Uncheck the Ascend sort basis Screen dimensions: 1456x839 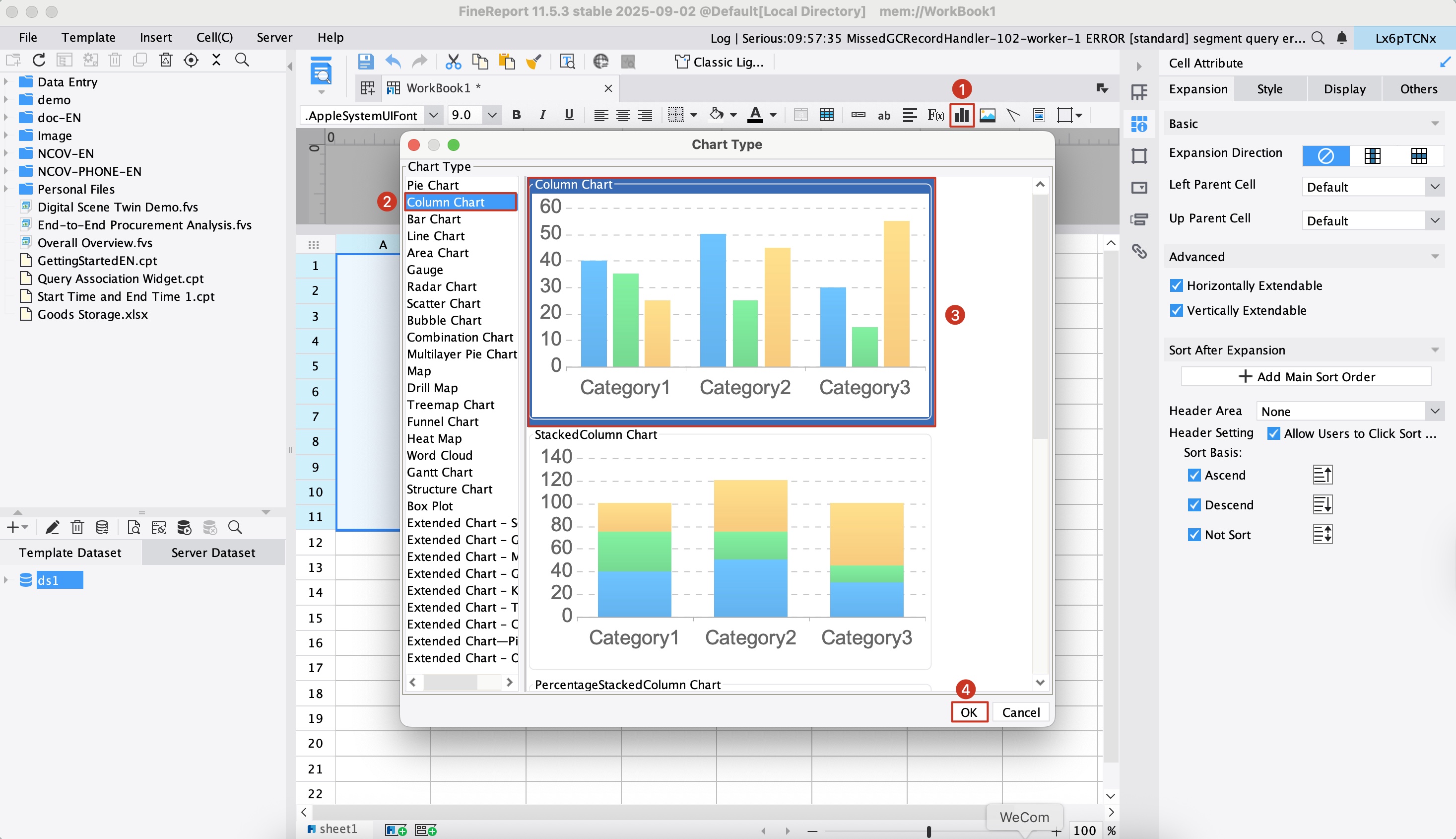(x=1194, y=476)
